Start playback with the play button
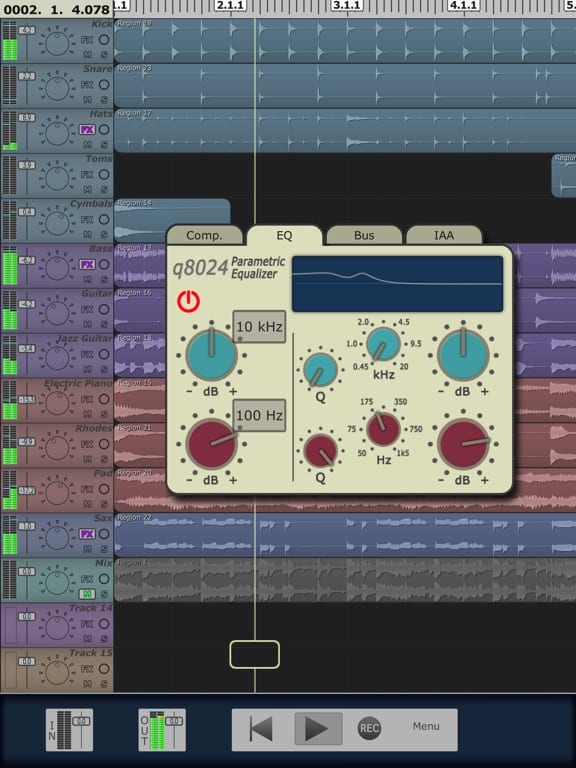The height and width of the screenshot is (768, 576). pyautogui.click(x=318, y=728)
